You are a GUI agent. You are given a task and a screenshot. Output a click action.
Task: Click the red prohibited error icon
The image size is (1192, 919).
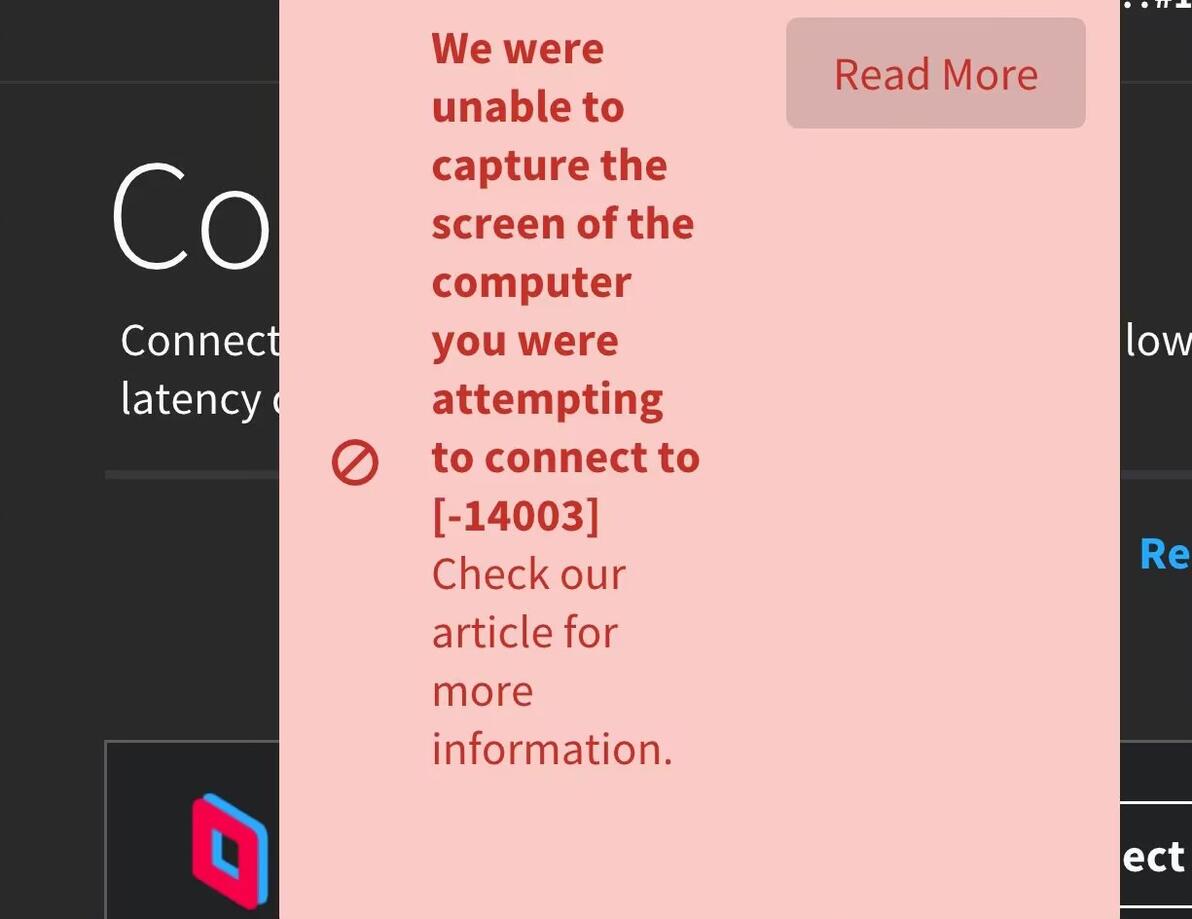(355, 463)
